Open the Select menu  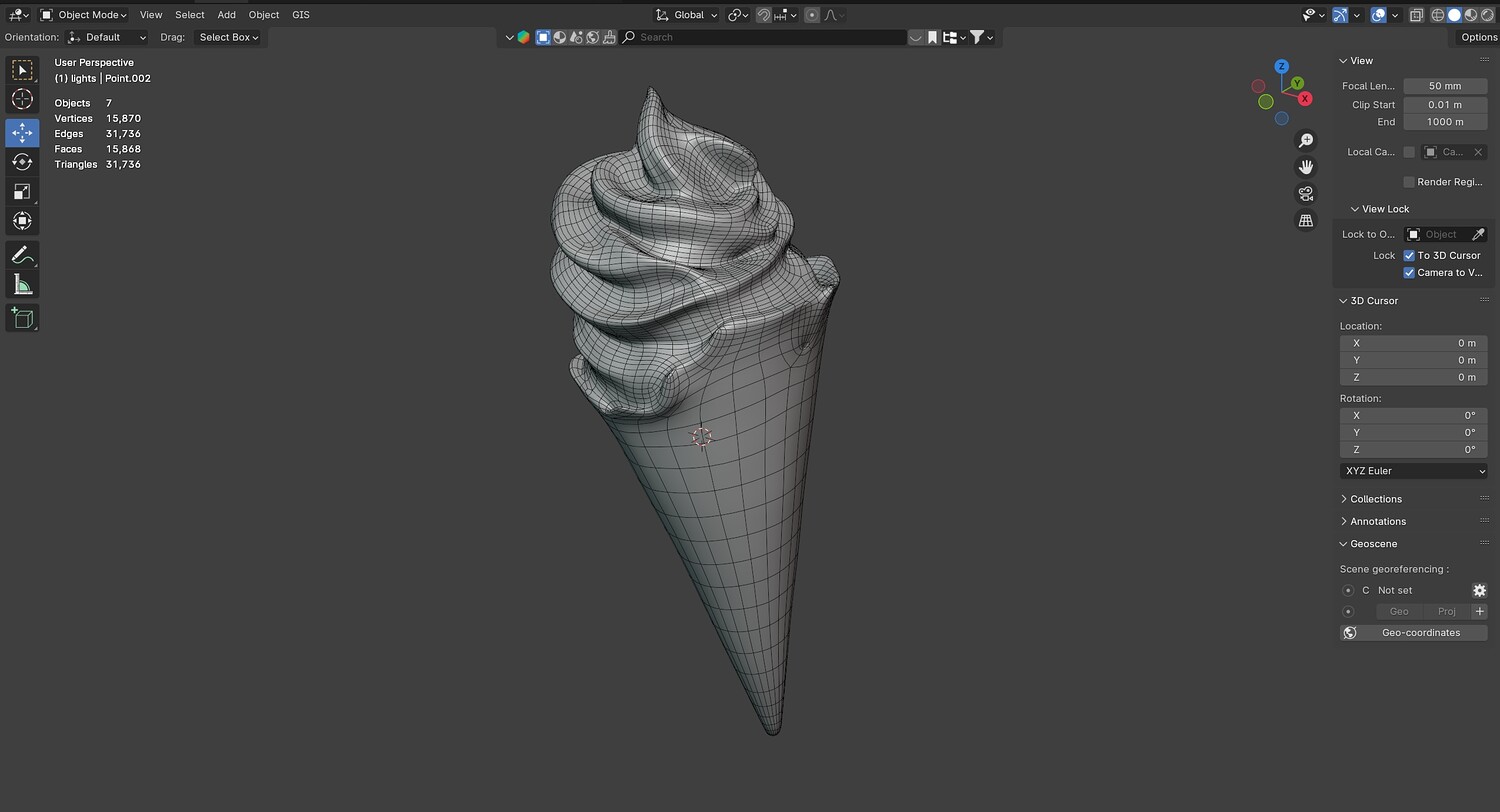click(x=189, y=15)
